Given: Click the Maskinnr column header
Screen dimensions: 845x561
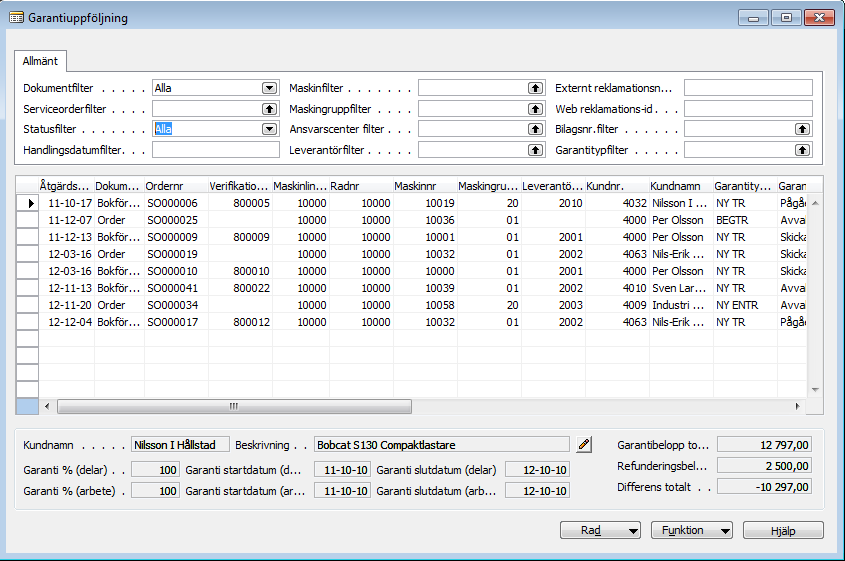Looking at the screenshot, I should pos(425,186).
